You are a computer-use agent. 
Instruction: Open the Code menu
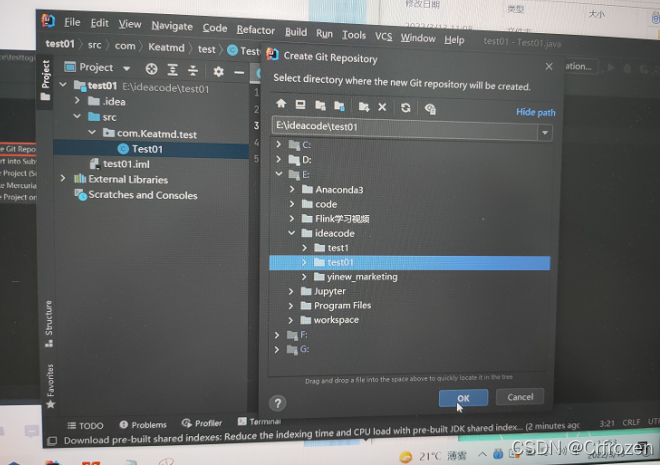(x=215, y=28)
